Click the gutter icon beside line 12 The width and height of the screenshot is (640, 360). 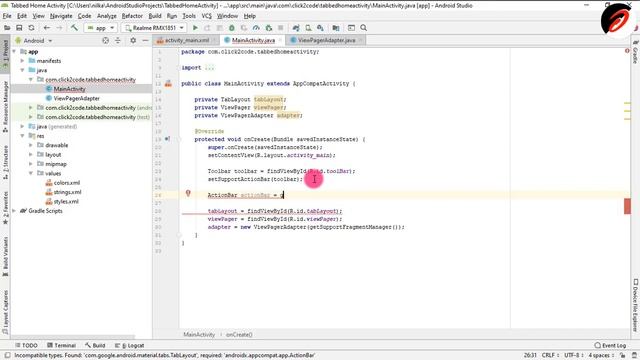click(168, 84)
